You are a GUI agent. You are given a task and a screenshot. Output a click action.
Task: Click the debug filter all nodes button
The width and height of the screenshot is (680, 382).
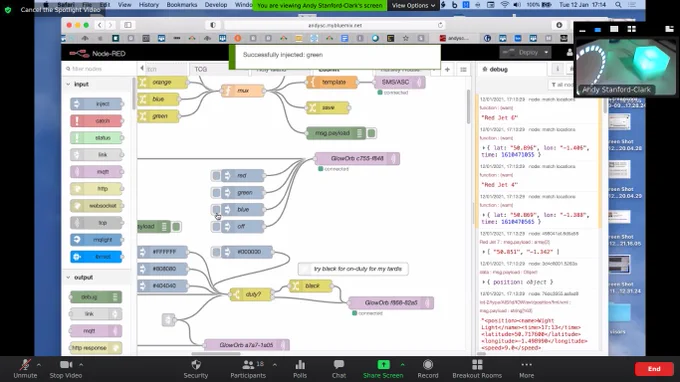(x=561, y=85)
